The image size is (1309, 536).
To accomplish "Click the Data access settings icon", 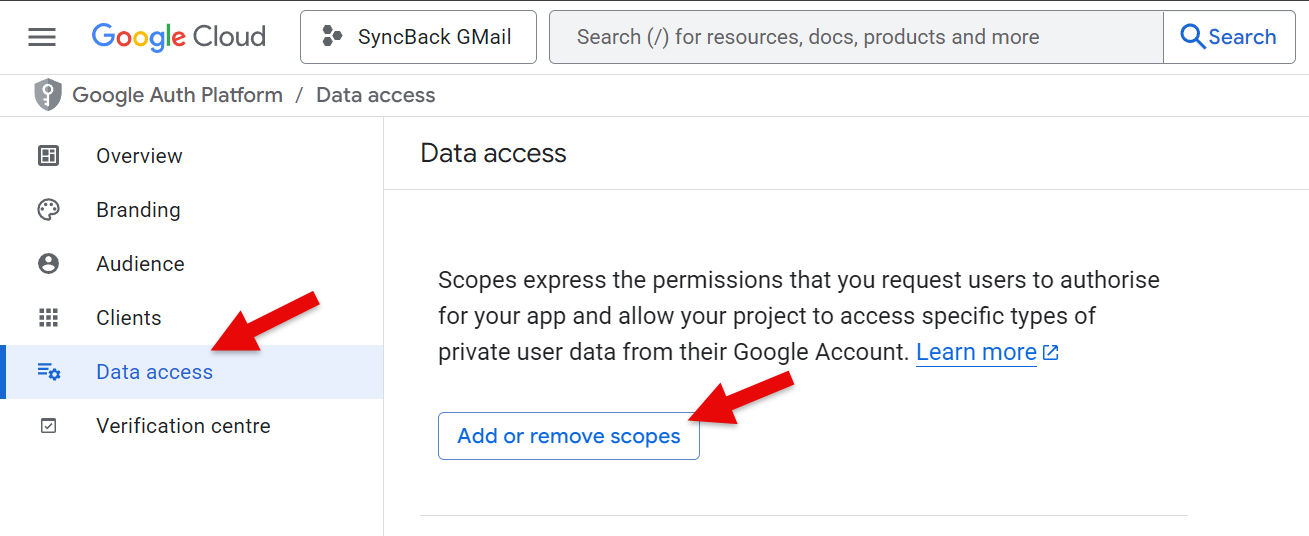I will tap(48, 372).
